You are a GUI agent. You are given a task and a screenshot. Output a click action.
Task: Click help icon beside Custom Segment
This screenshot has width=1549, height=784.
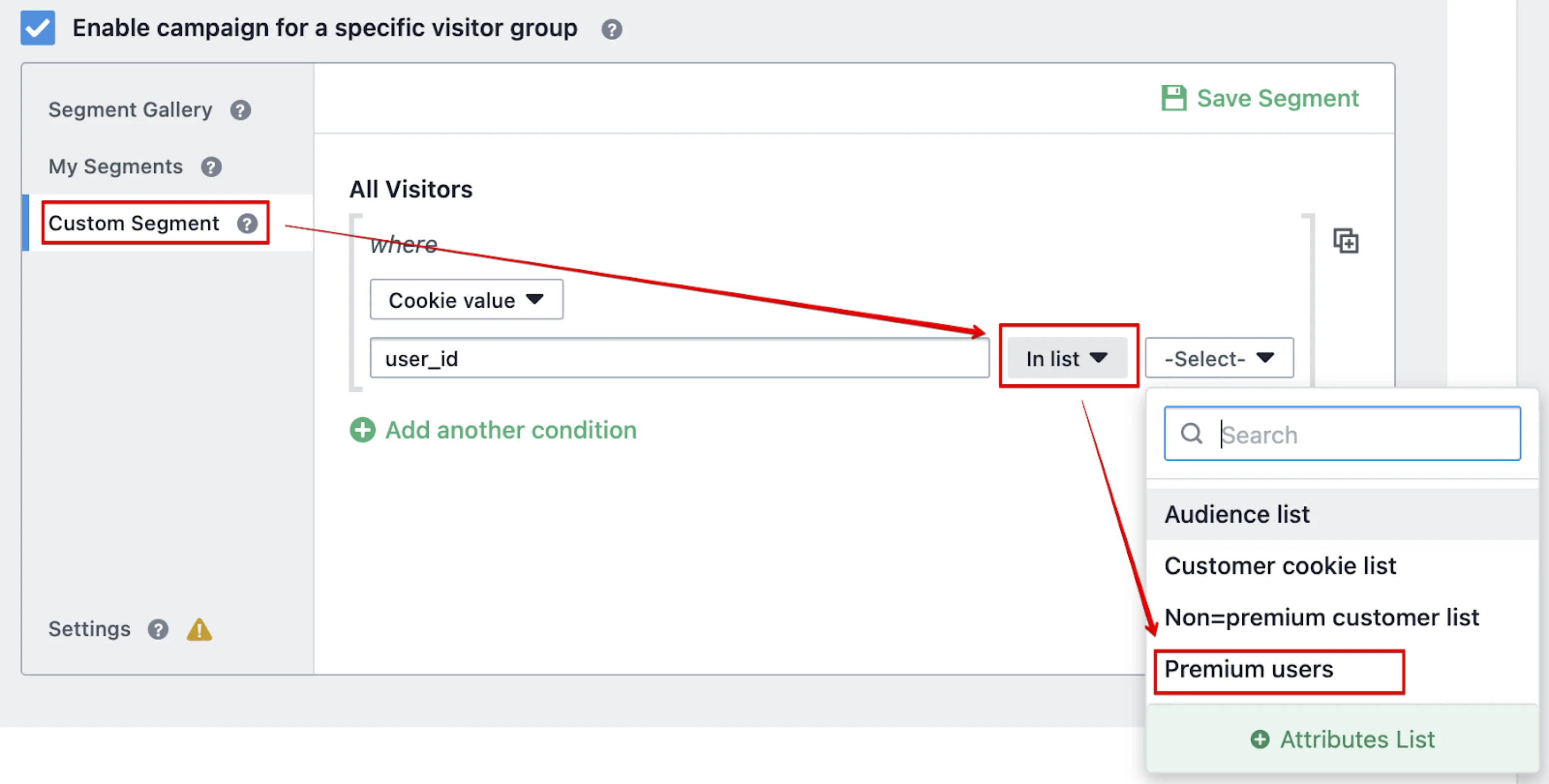pyautogui.click(x=247, y=224)
